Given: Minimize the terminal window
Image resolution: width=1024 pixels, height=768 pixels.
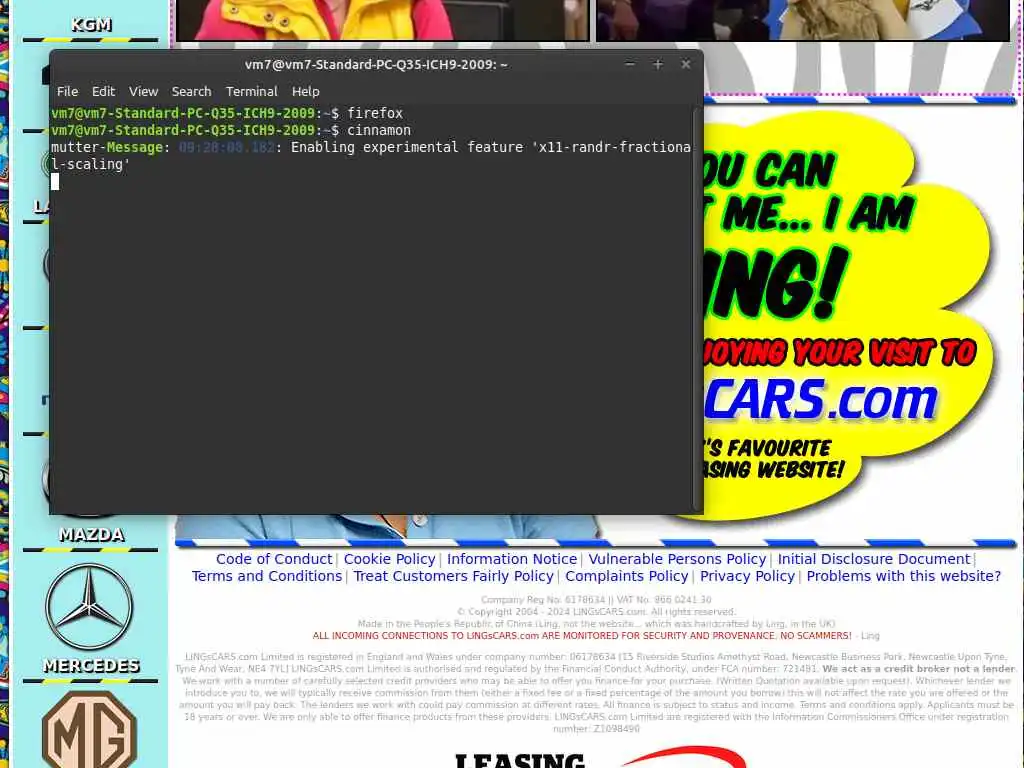Looking at the screenshot, I should pyautogui.click(x=630, y=64).
